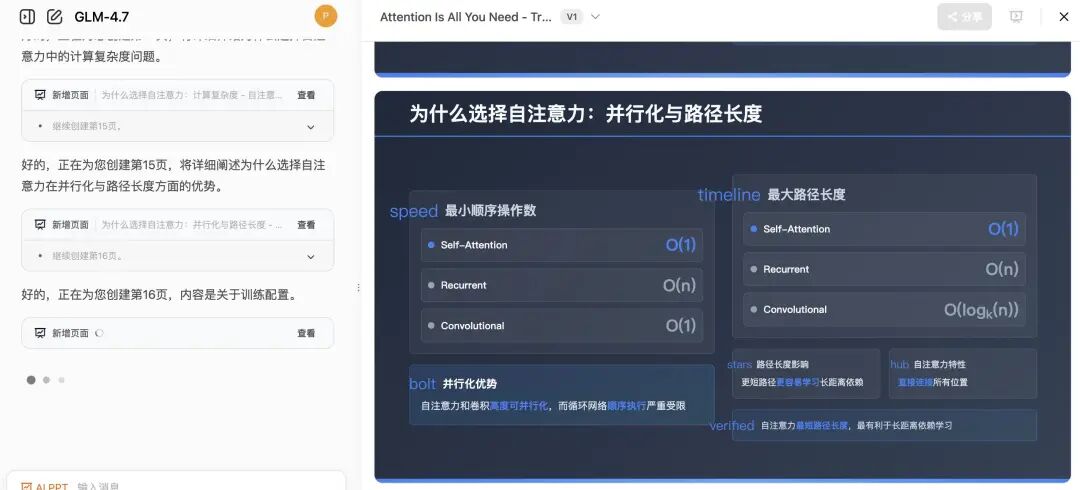Select Convolutional row under 最小顺序操作数
Image resolution: width=1080 pixels, height=490 pixels.
click(562, 325)
